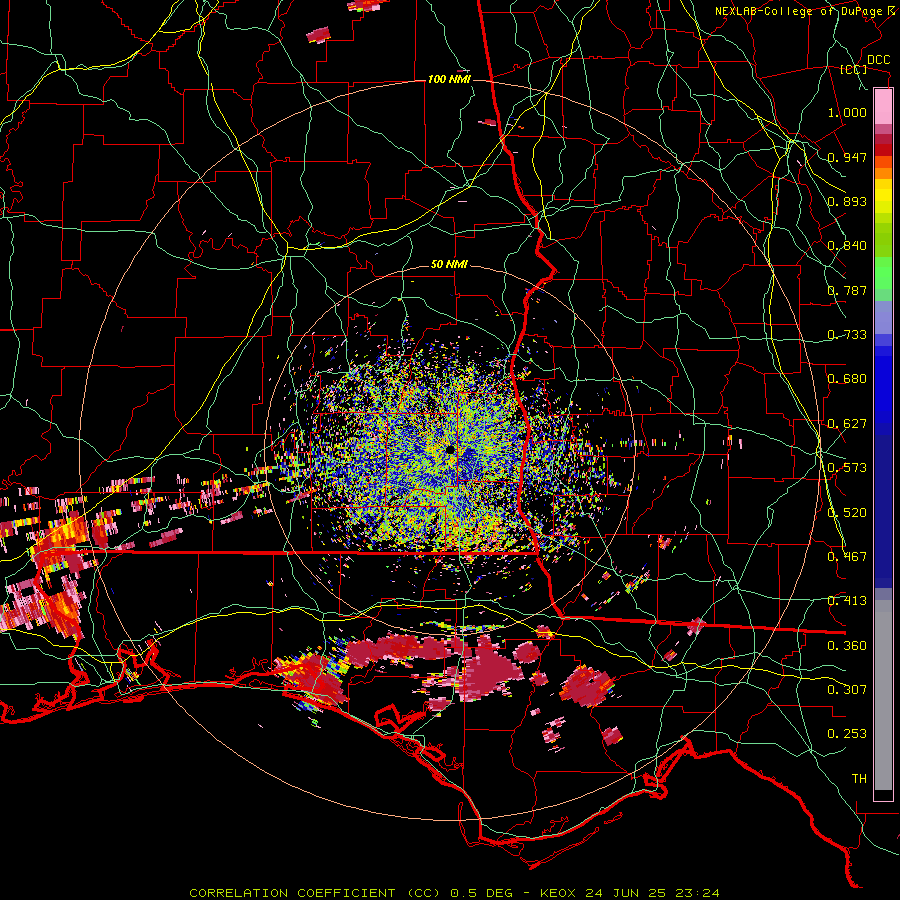Image resolution: width=900 pixels, height=900 pixels.
Task: Click the '[CC]' units label
Action: pyautogui.click(x=853, y=69)
